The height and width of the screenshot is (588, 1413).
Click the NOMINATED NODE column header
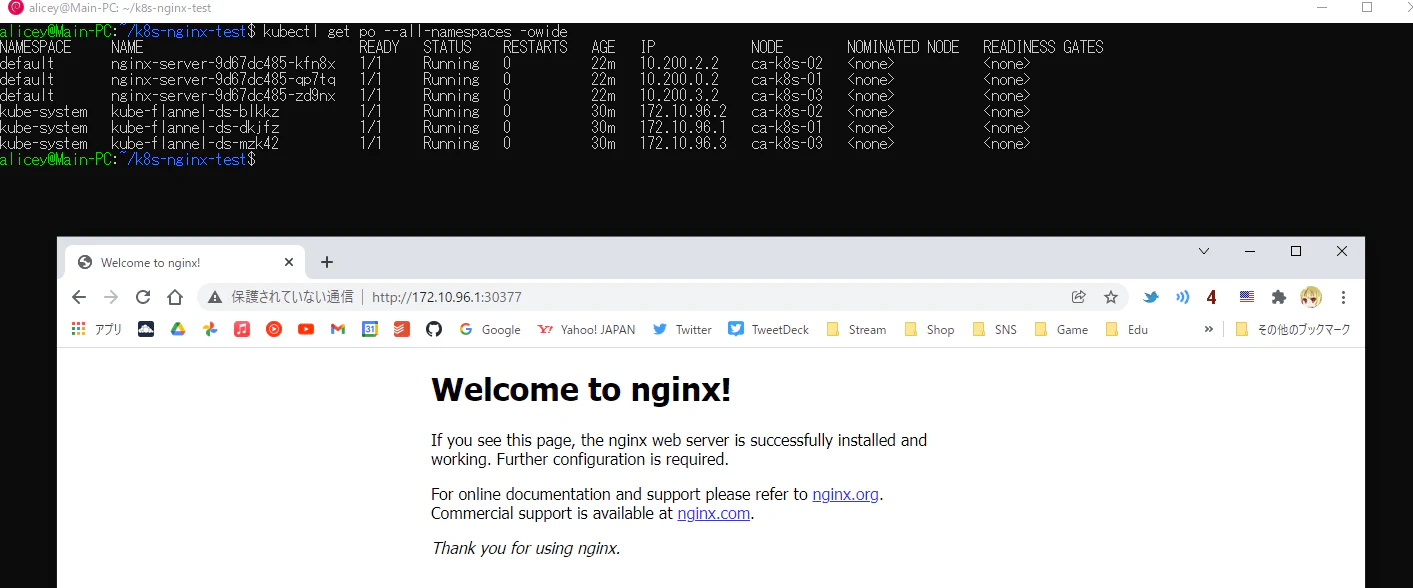(x=903, y=47)
